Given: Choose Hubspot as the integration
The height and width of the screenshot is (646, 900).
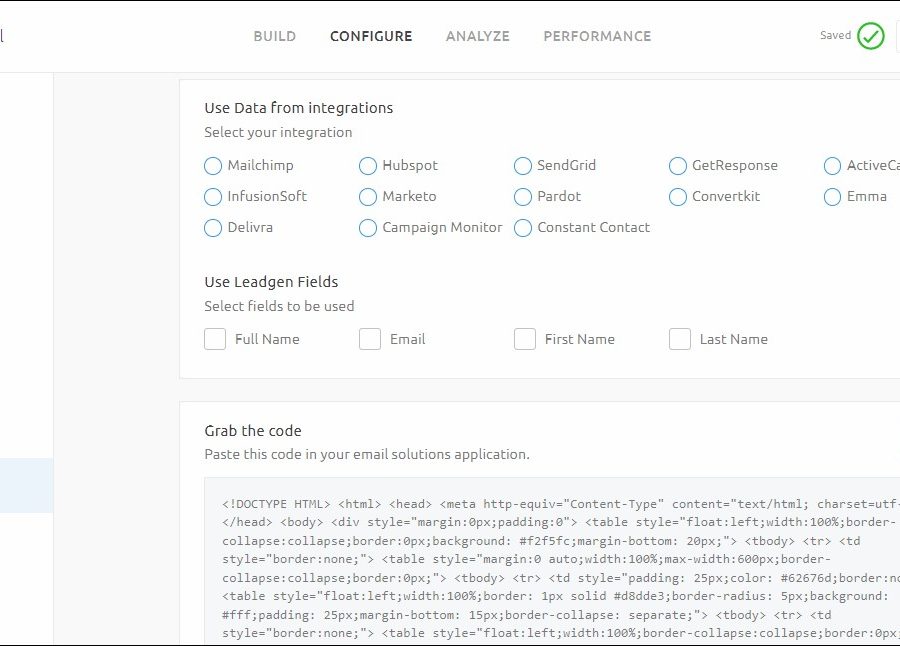Looking at the screenshot, I should (368, 166).
